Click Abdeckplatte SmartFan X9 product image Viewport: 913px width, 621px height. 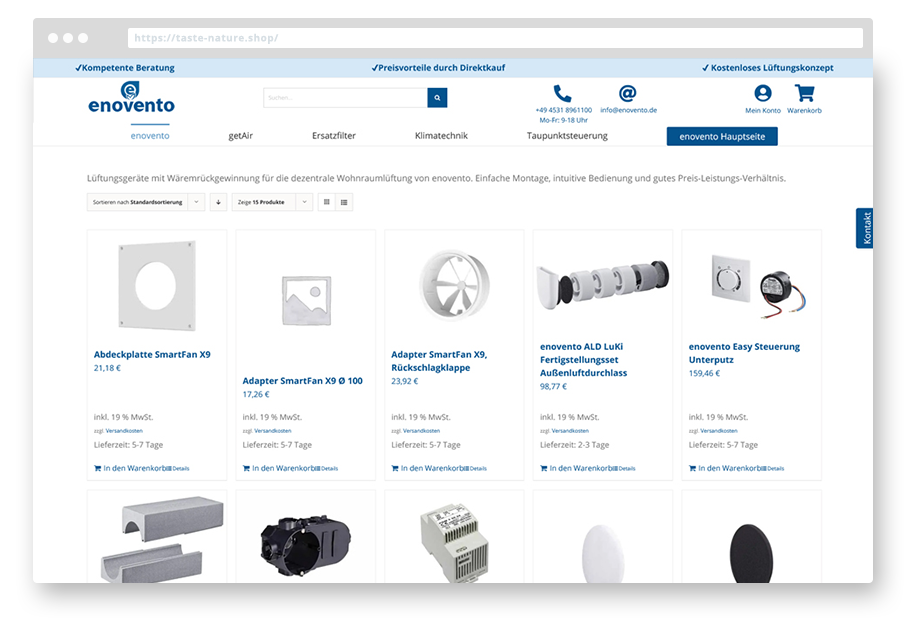point(157,286)
